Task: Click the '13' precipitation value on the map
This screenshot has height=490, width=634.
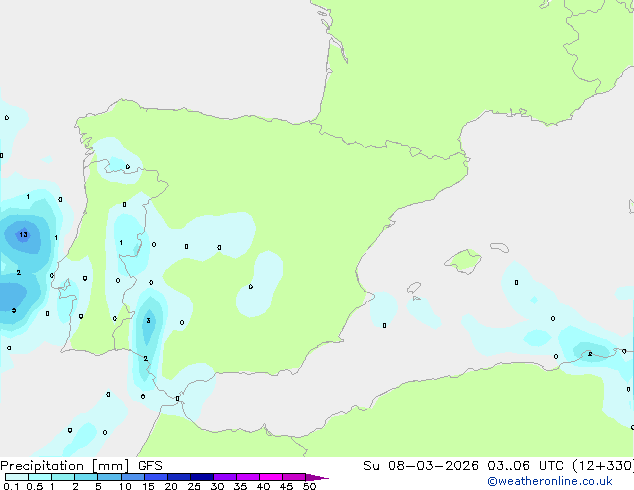Action: click(23, 234)
